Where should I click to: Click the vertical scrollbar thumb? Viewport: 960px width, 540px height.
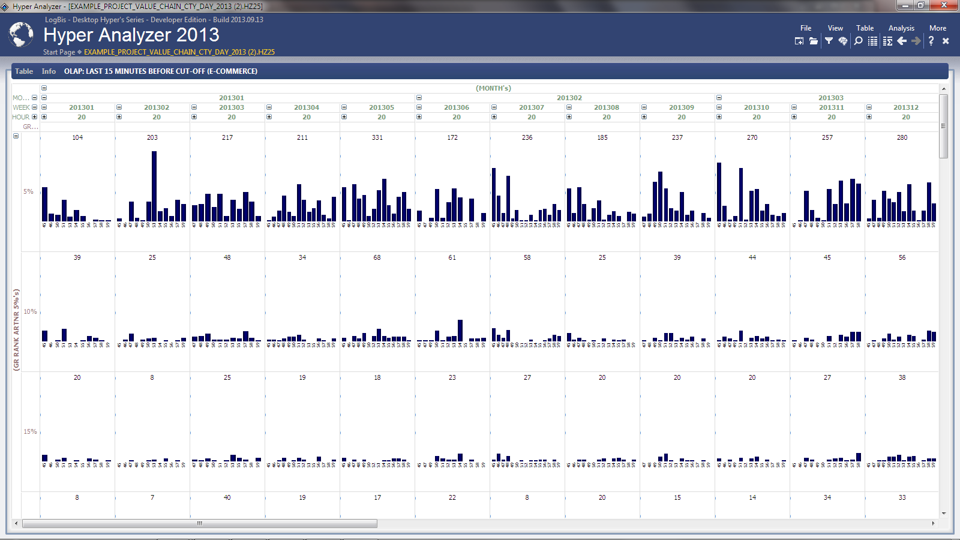point(943,126)
